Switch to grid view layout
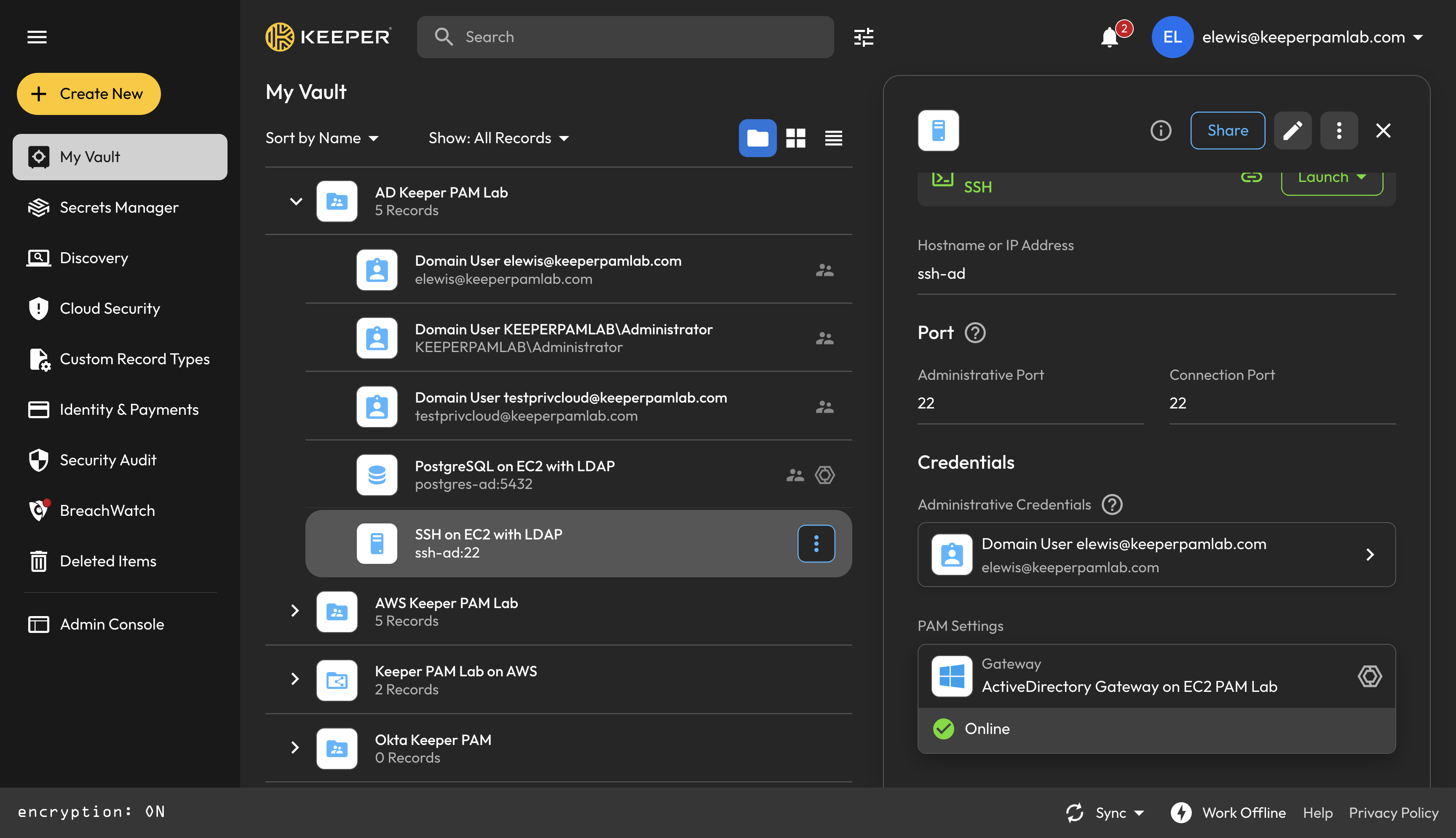This screenshot has height=838, width=1456. point(796,138)
